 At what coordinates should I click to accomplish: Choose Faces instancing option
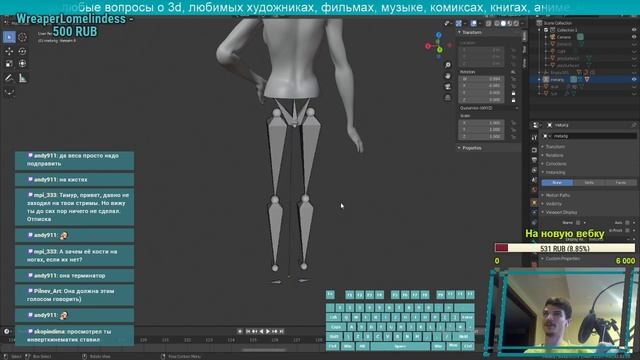pyautogui.click(x=621, y=182)
